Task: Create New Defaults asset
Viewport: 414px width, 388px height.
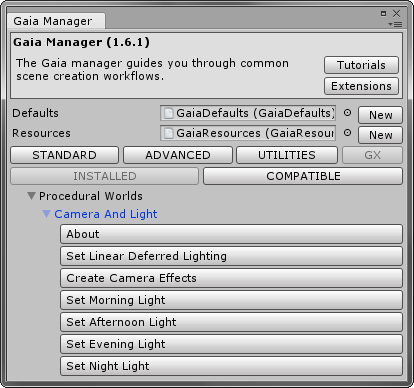Action: 380,115
